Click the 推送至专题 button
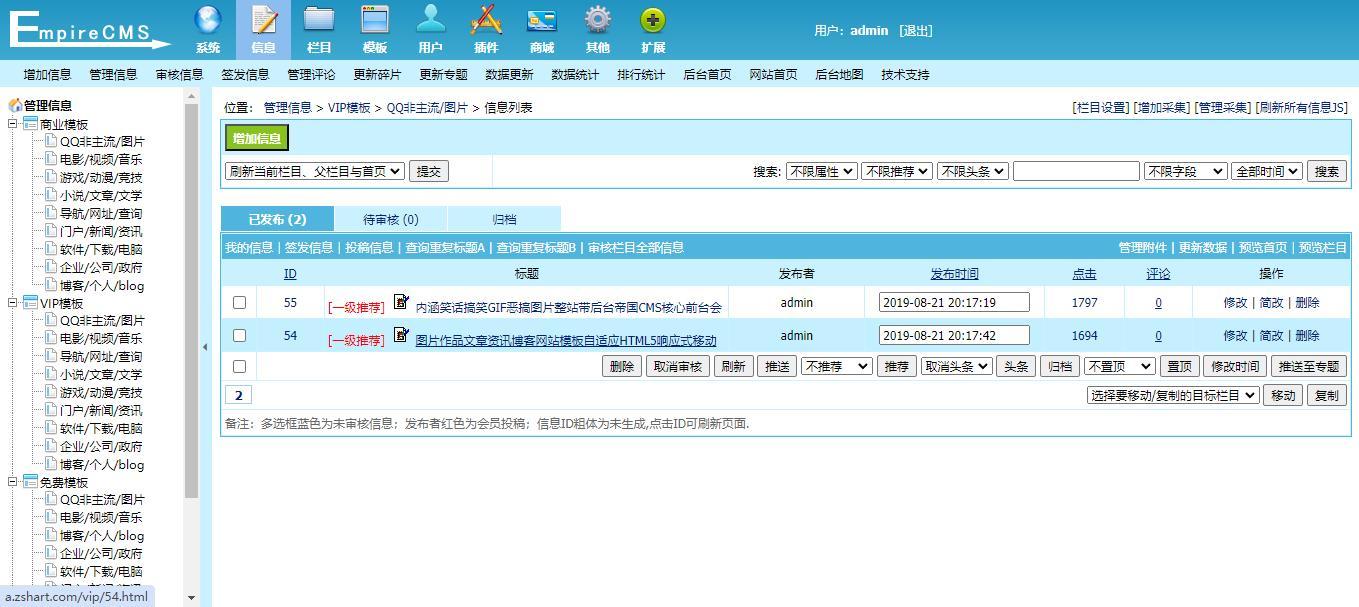Viewport: 1359px width, 607px height. click(x=1309, y=366)
